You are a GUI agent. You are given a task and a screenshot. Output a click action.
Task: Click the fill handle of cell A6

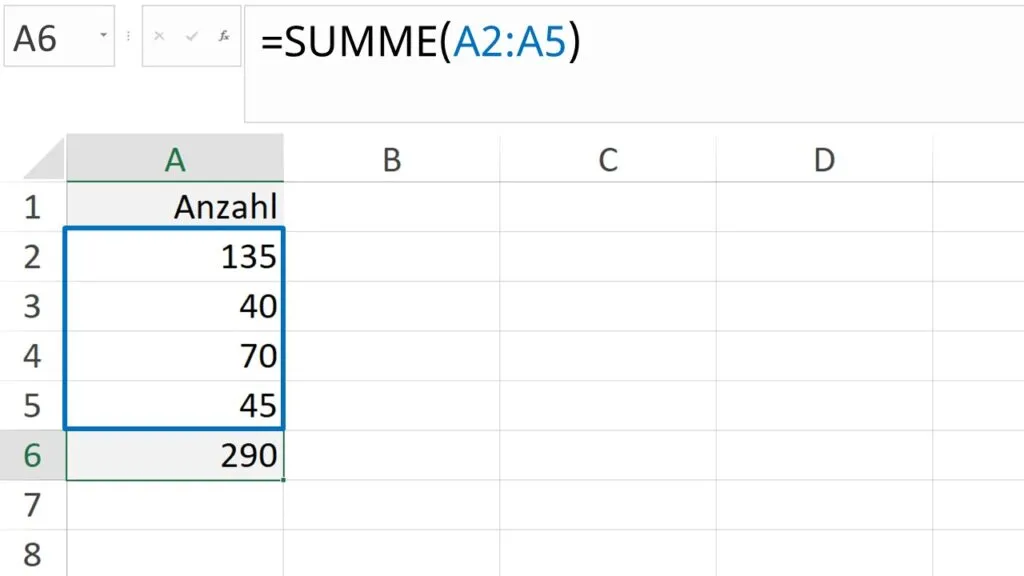[283, 479]
